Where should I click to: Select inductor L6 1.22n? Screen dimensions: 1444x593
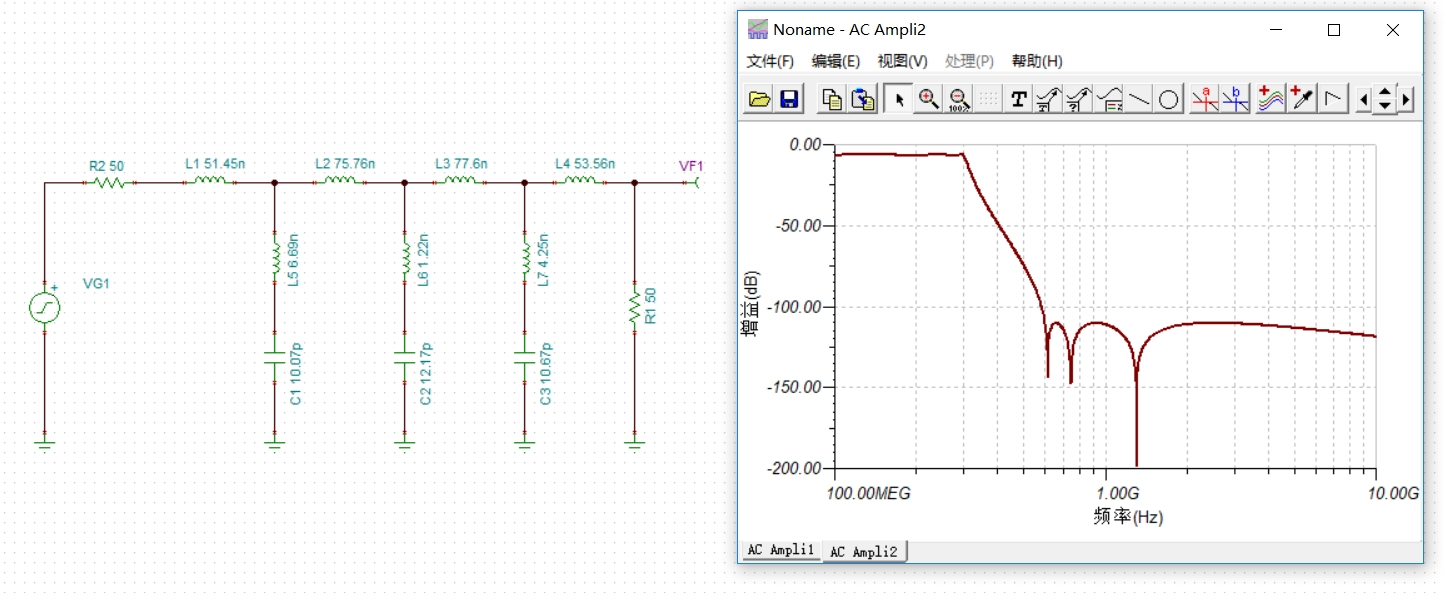click(x=404, y=258)
